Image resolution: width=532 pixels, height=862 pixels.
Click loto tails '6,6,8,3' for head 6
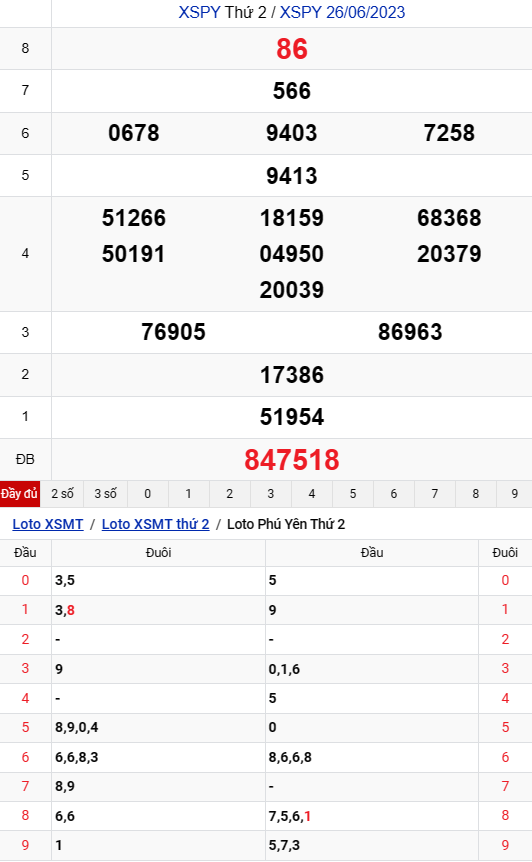[76, 757]
